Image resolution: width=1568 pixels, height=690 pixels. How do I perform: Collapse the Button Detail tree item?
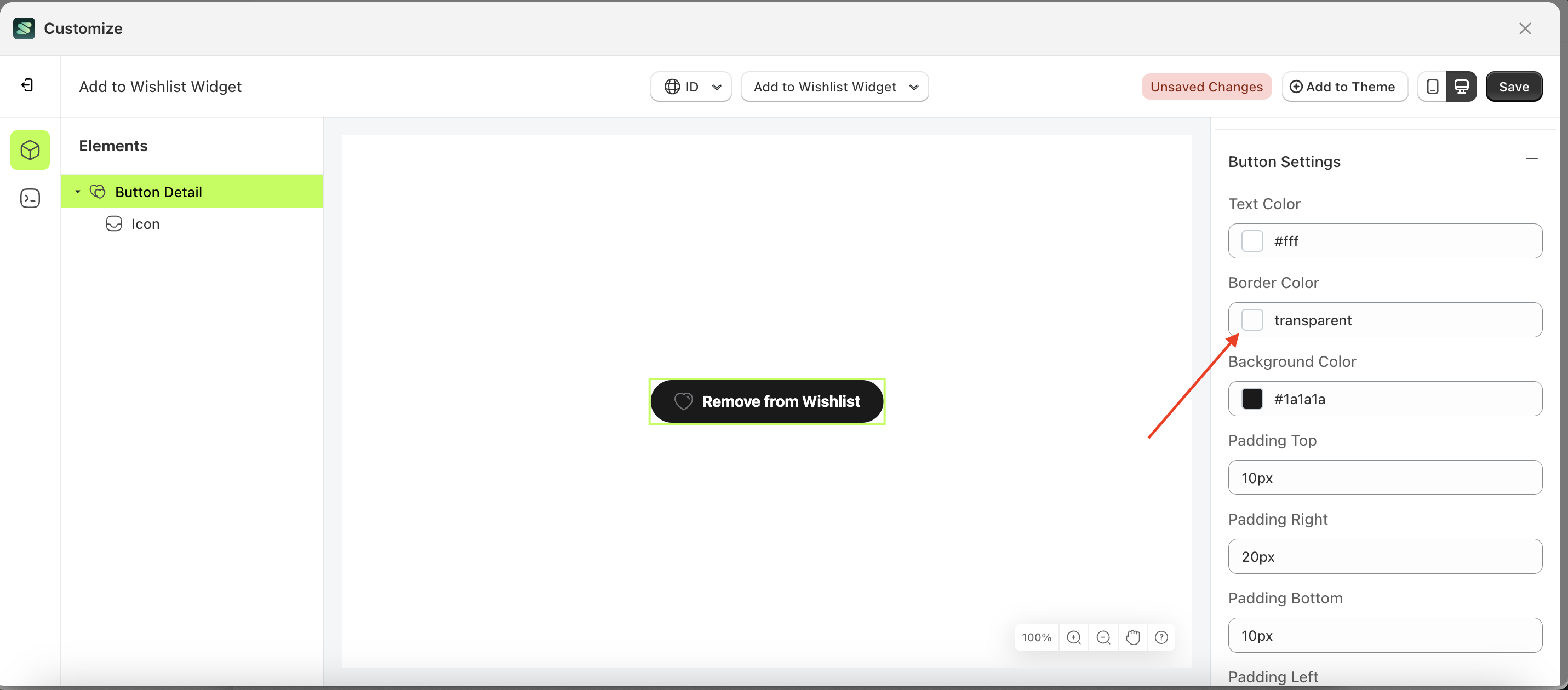pyautogui.click(x=77, y=191)
